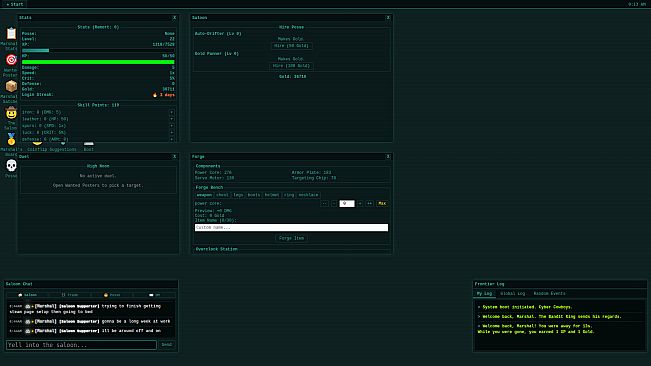The height and width of the screenshot is (366, 651).
Task: Switch to the Saloon chat channel tab
Action: [x=27, y=295]
